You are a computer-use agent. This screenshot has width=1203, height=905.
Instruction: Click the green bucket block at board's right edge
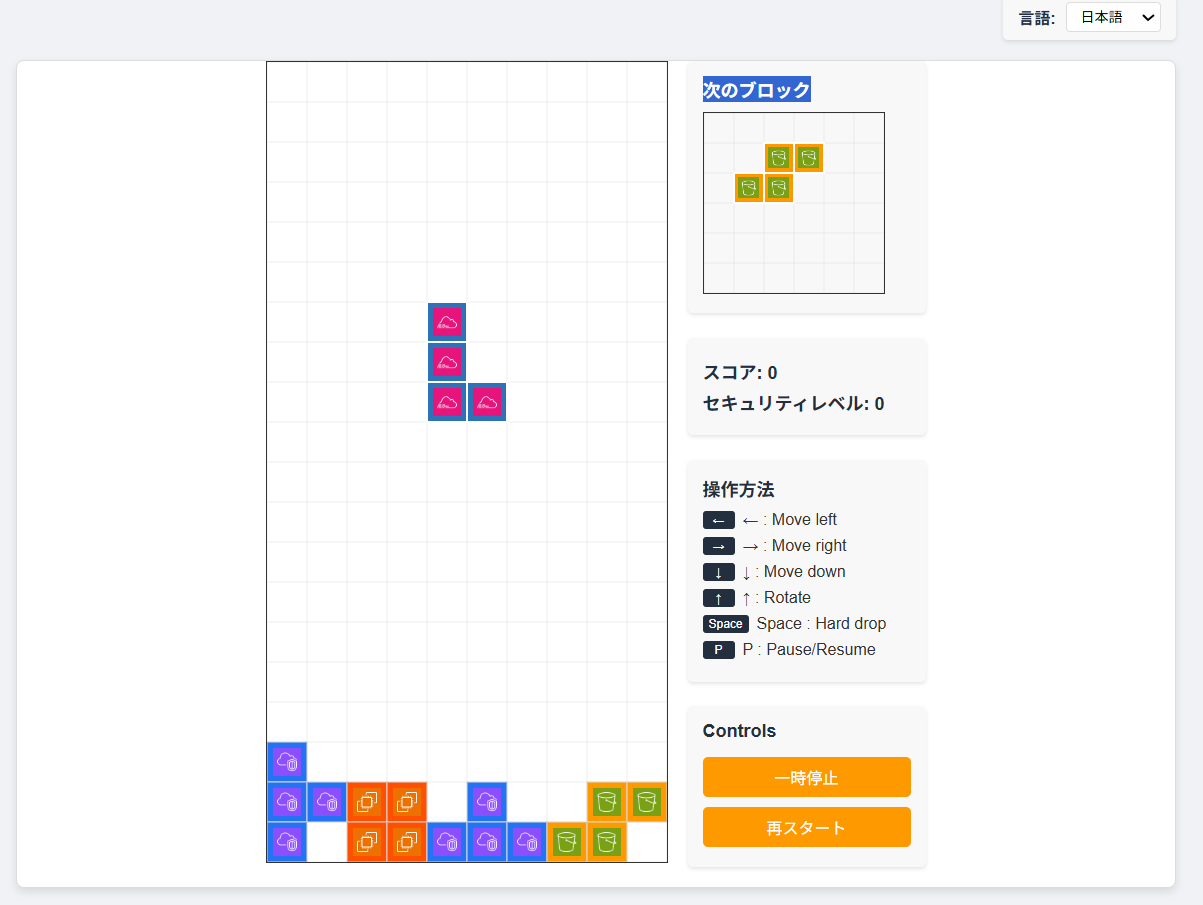click(x=647, y=802)
